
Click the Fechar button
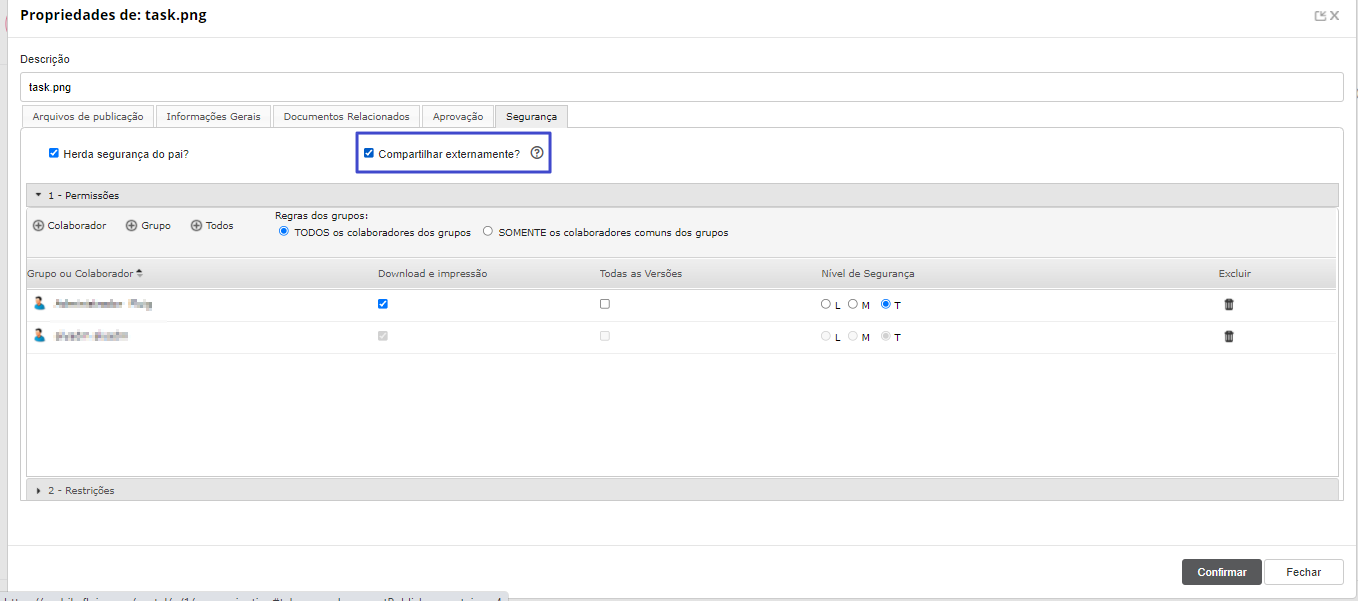click(1303, 572)
